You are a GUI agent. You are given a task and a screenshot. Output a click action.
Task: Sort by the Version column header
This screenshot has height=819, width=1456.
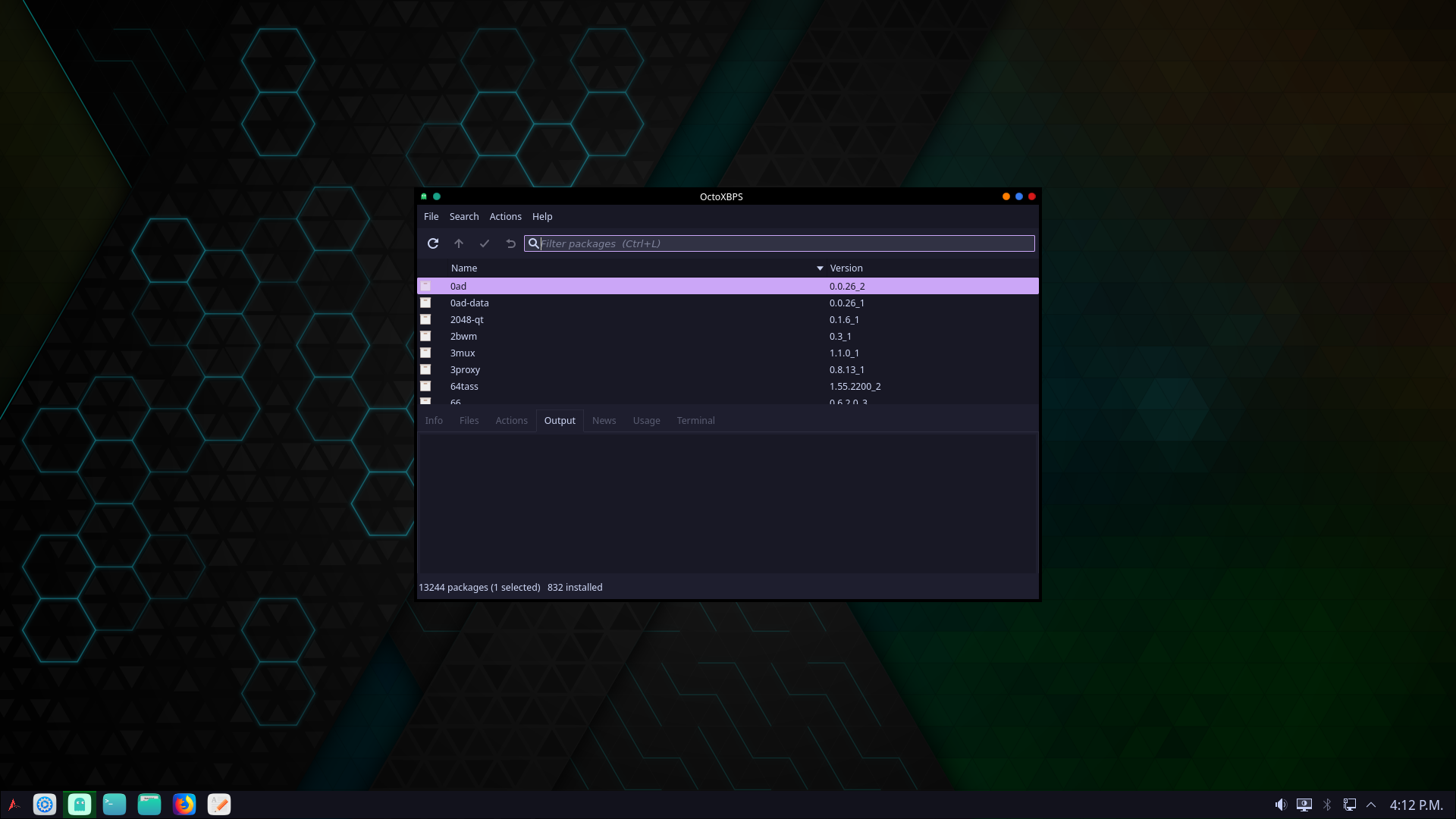click(x=846, y=268)
